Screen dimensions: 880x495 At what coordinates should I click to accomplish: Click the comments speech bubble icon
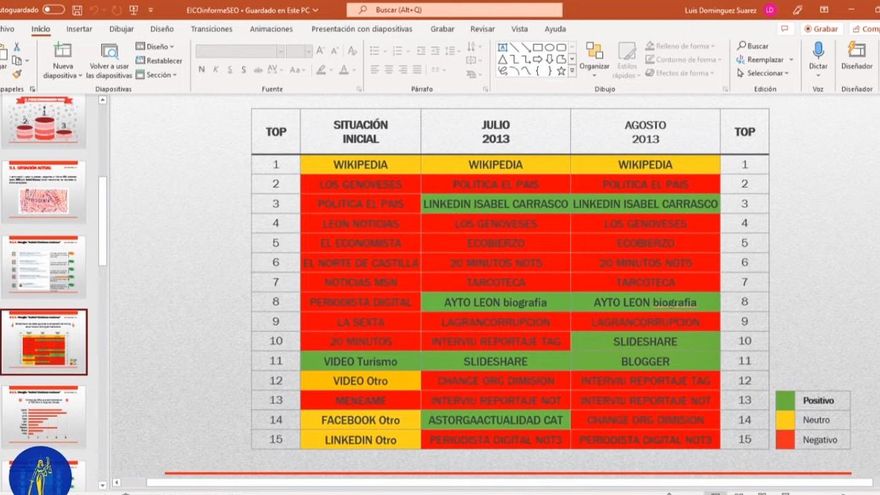[785, 29]
